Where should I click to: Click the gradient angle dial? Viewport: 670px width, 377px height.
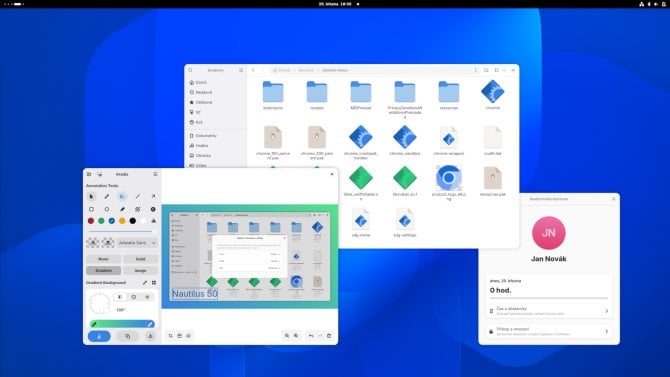point(100,303)
